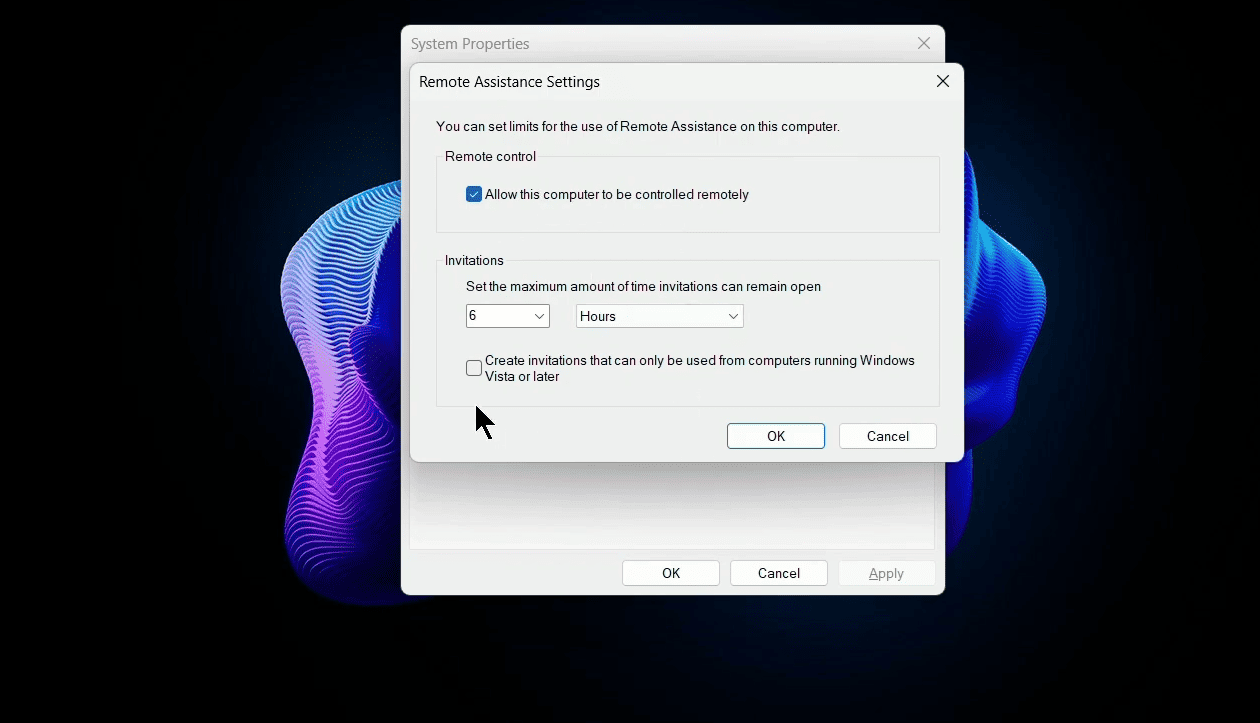Click Cancel in System Properties
1260x723 pixels.
778,572
